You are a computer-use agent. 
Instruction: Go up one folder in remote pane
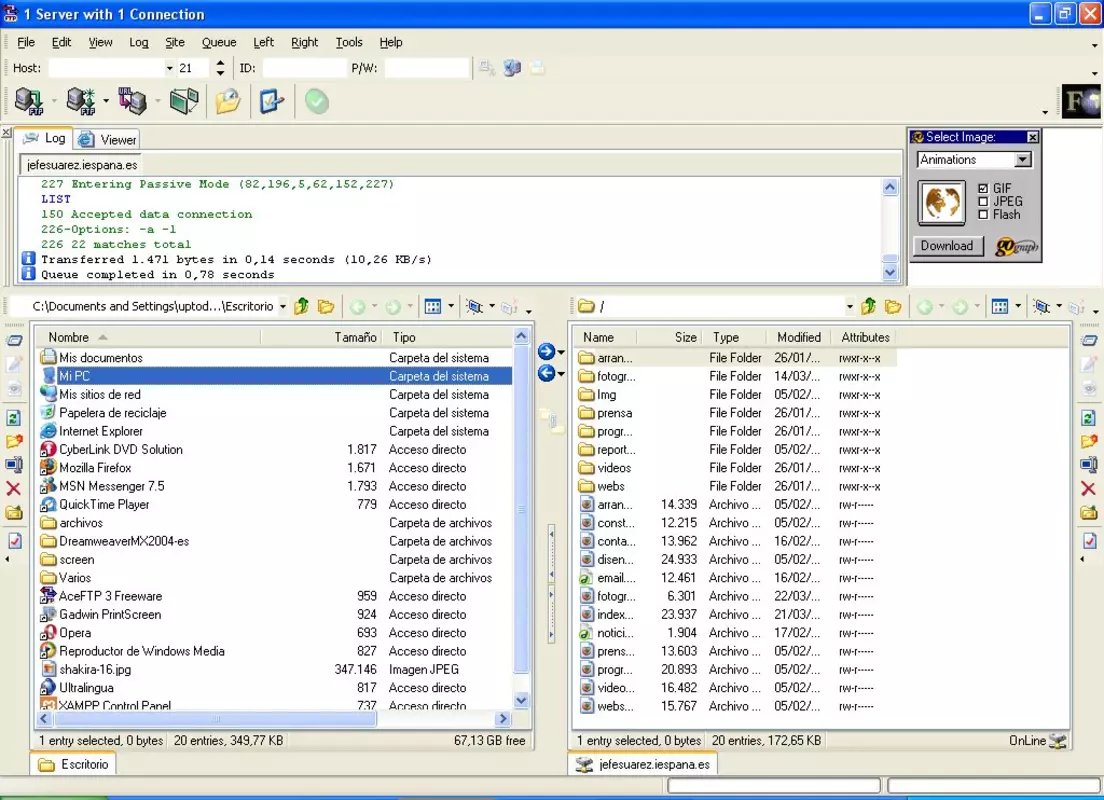coord(869,306)
